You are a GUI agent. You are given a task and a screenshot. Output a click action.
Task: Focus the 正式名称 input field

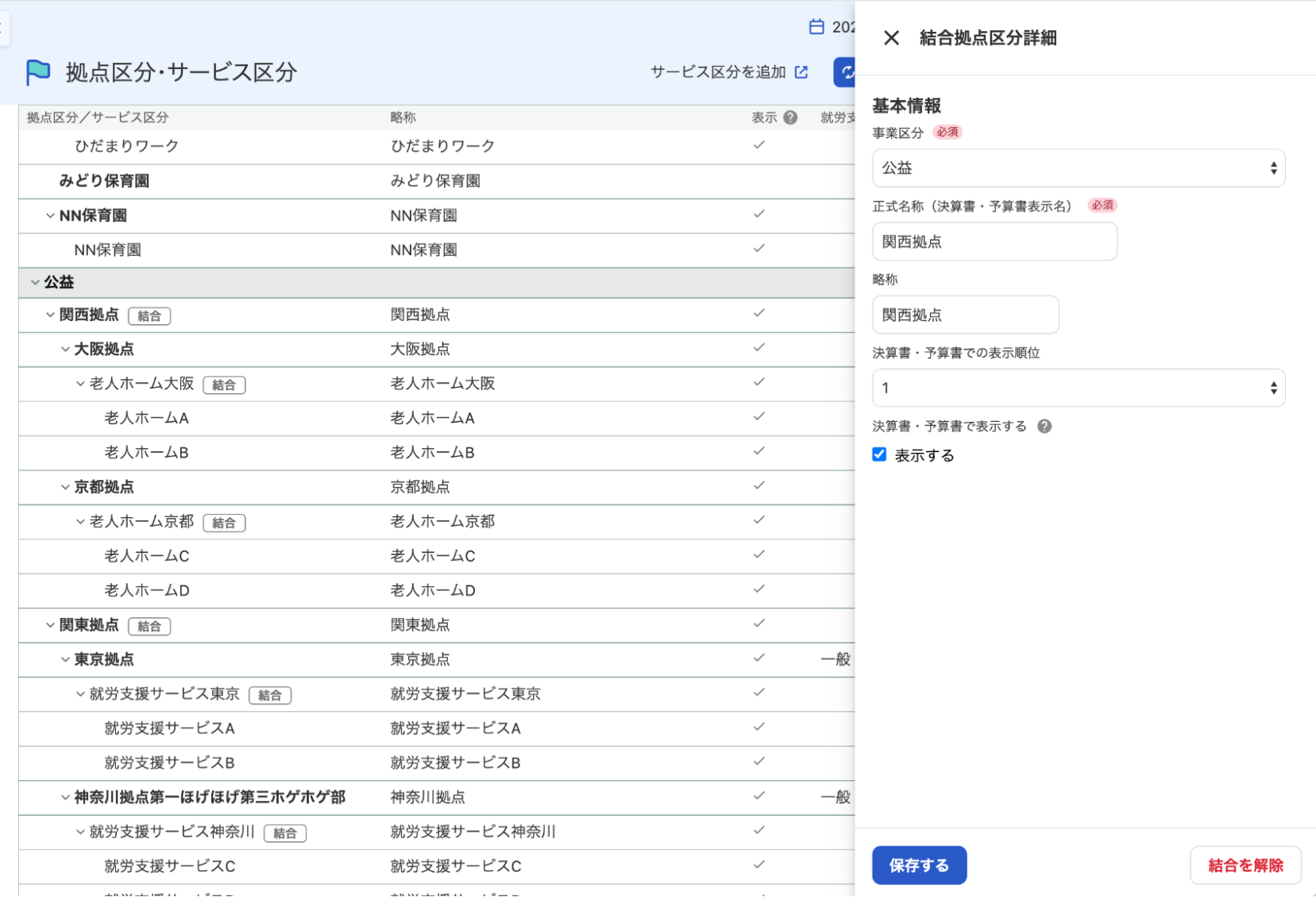tap(994, 242)
